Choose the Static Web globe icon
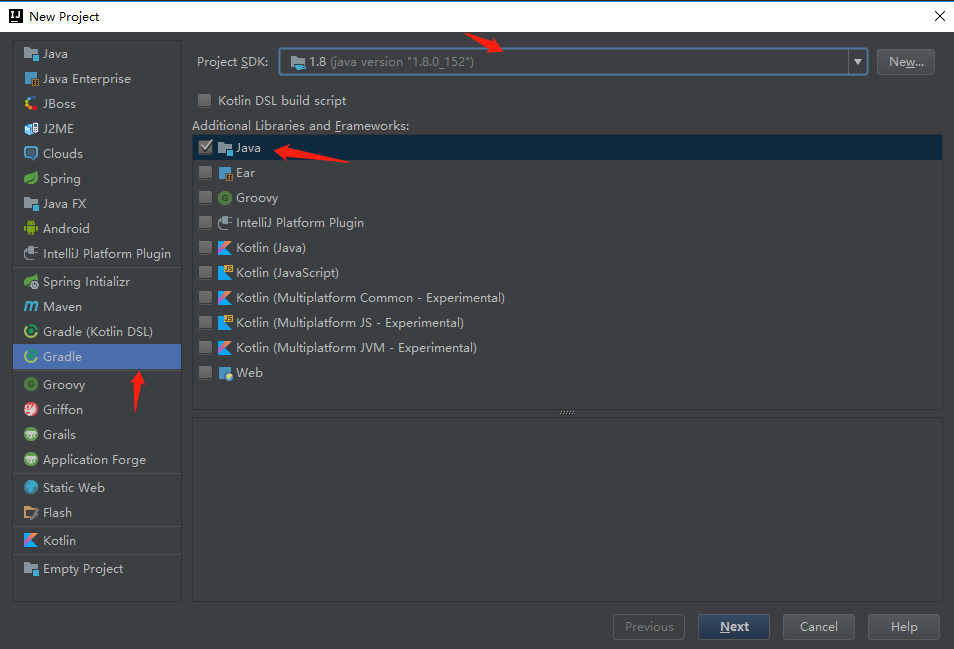954x649 pixels. [x=31, y=487]
